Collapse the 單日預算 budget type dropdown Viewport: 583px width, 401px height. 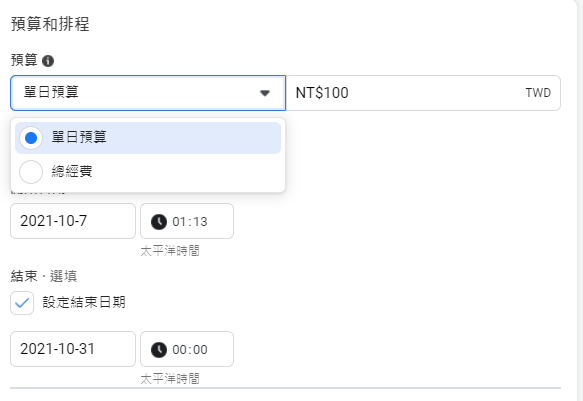coord(148,93)
